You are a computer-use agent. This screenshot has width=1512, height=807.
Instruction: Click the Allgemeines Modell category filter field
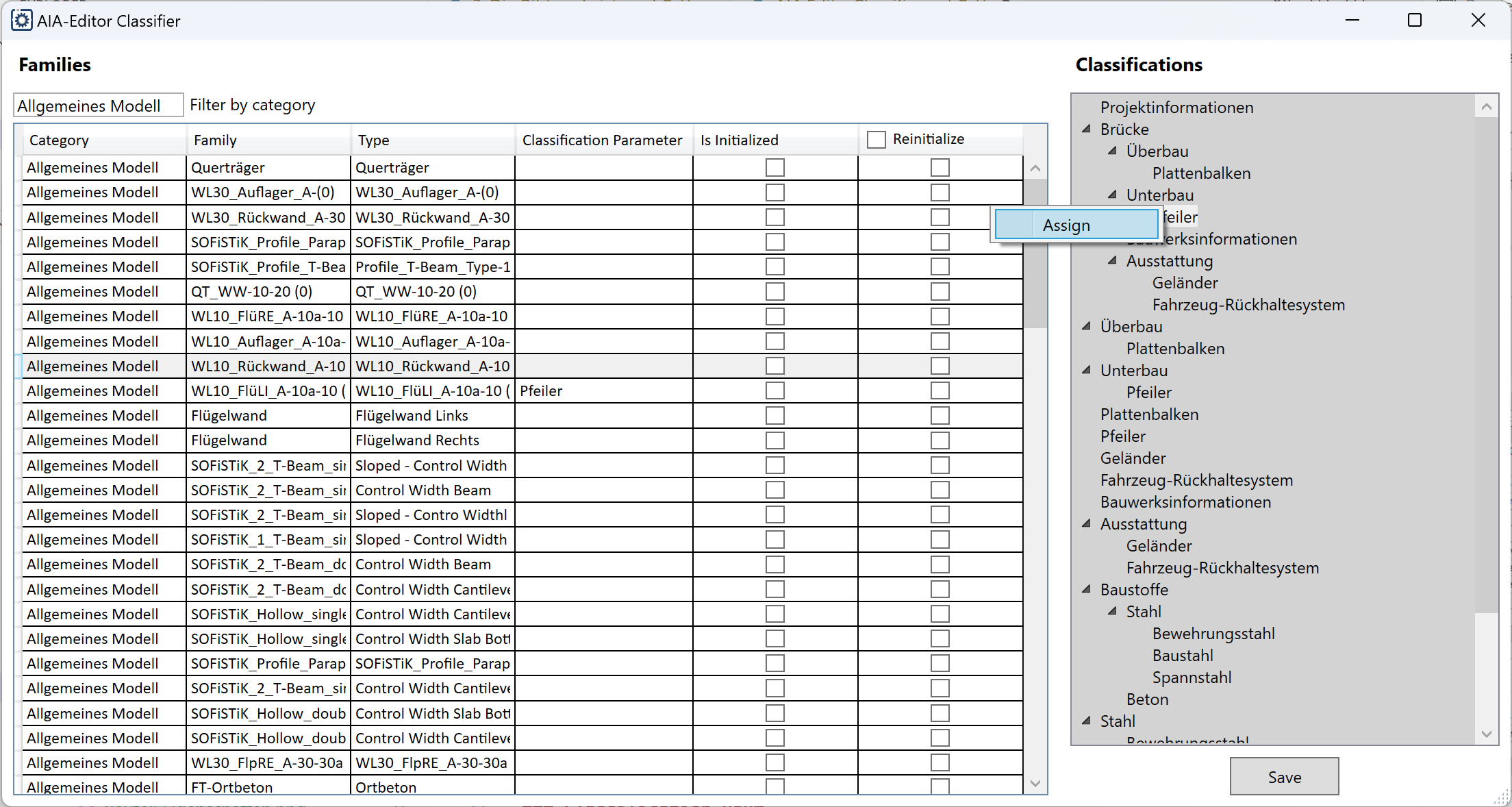click(99, 105)
